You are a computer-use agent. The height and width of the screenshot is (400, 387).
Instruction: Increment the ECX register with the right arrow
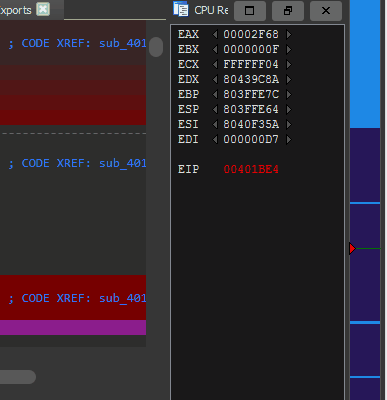pyautogui.click(x=289, y=64)
